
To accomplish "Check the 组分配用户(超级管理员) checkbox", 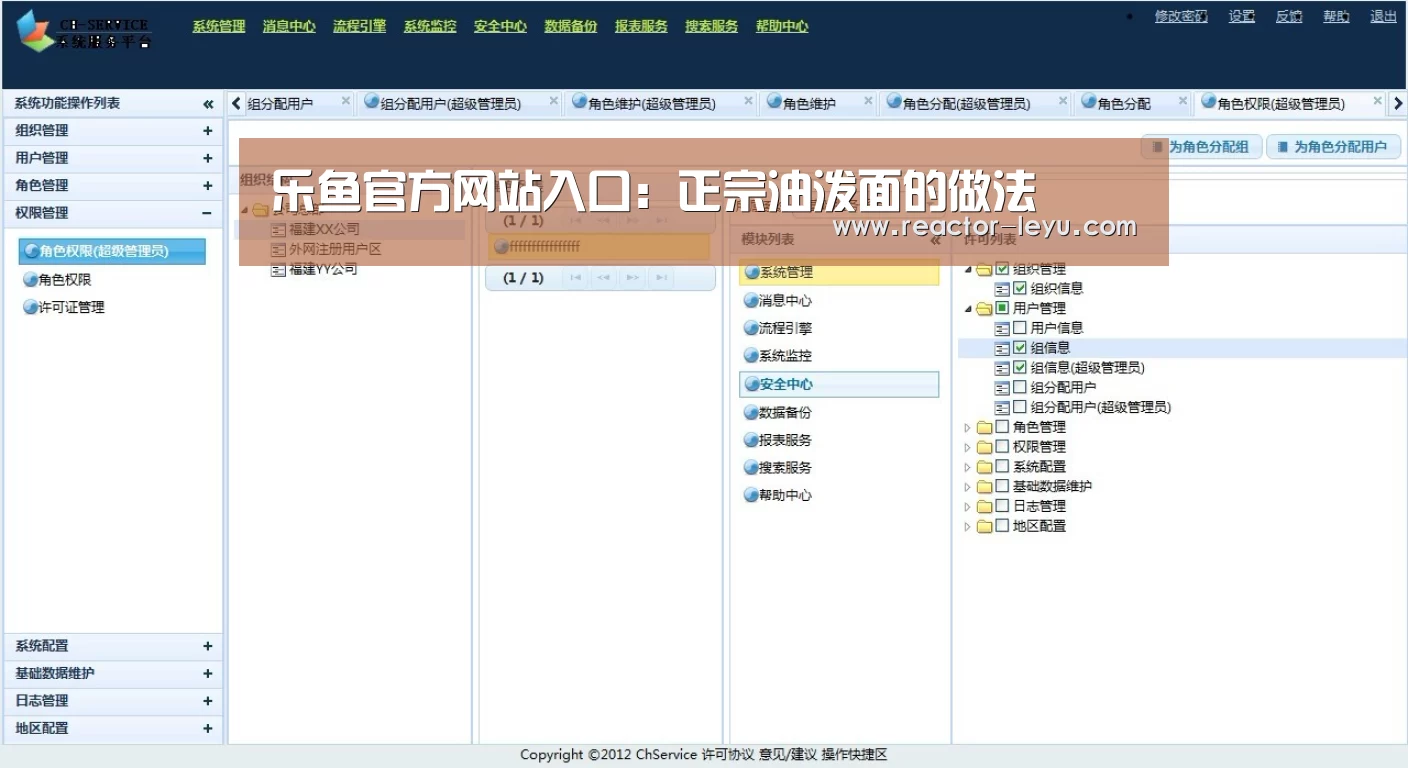I will coord(1020,407).
